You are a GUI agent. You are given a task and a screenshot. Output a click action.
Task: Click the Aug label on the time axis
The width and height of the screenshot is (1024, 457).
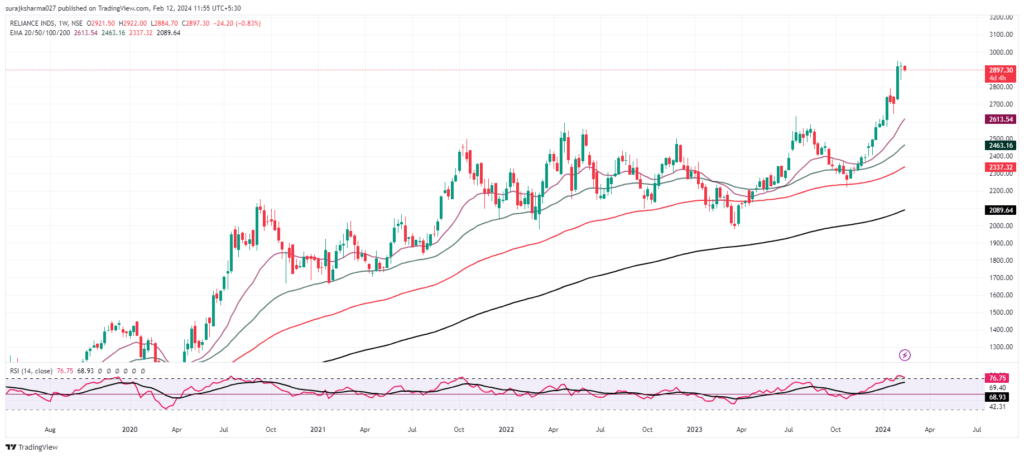click(49, 431)
